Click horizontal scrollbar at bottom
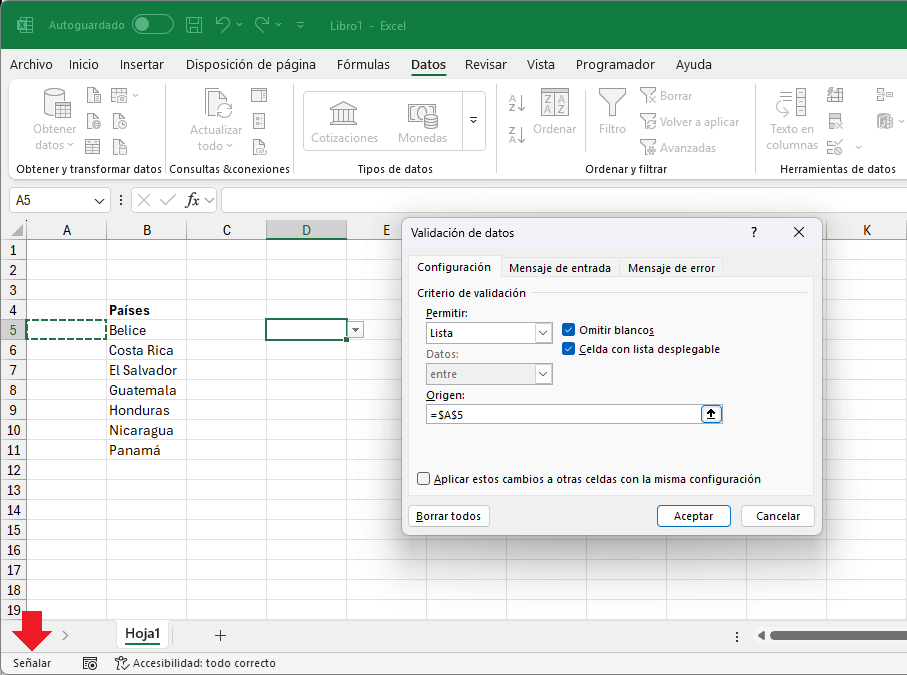The width and height of the screenshot is (907, 675). coord(838,636)
